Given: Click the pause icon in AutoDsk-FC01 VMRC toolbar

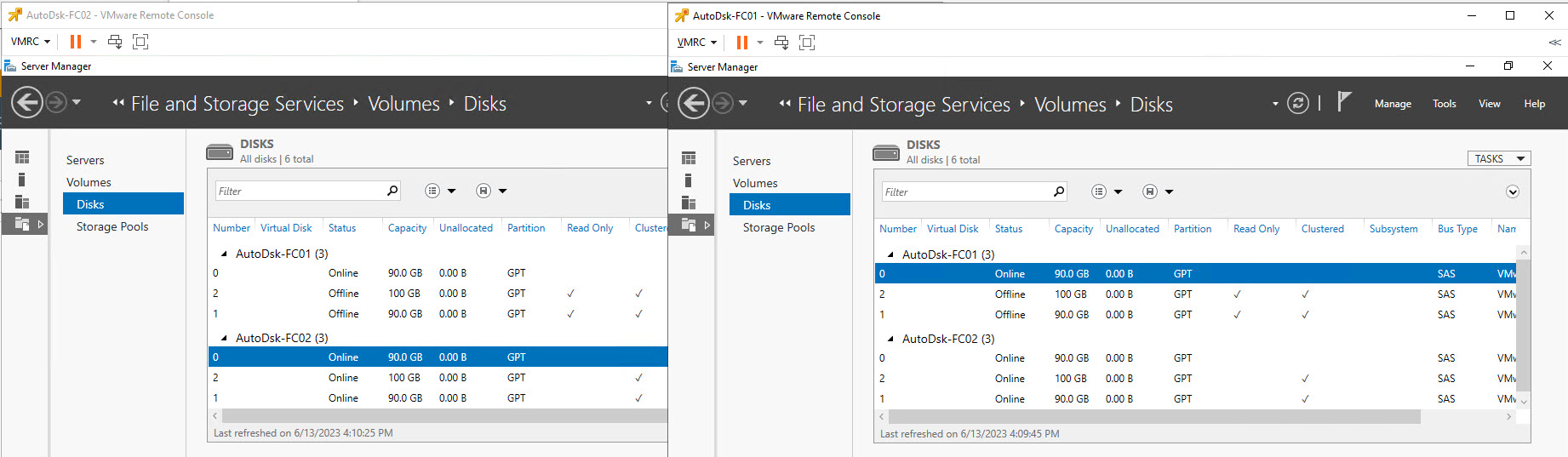Looking at the screenshot, I should tap(741, 43).
